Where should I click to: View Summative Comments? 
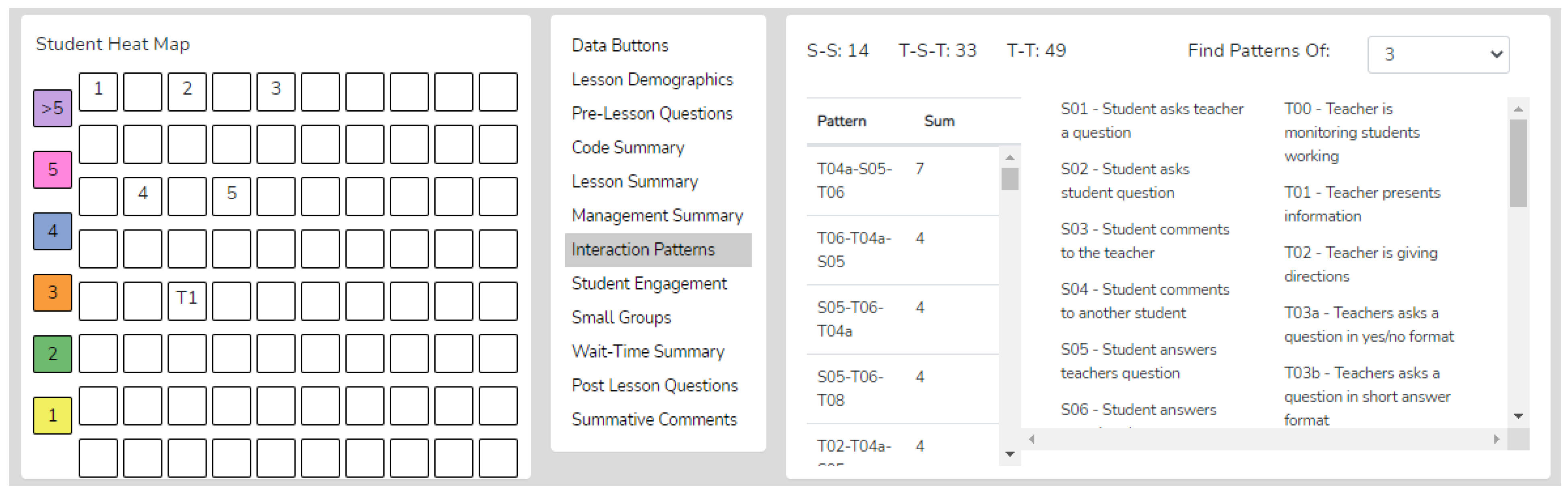[x=654, y=420]
